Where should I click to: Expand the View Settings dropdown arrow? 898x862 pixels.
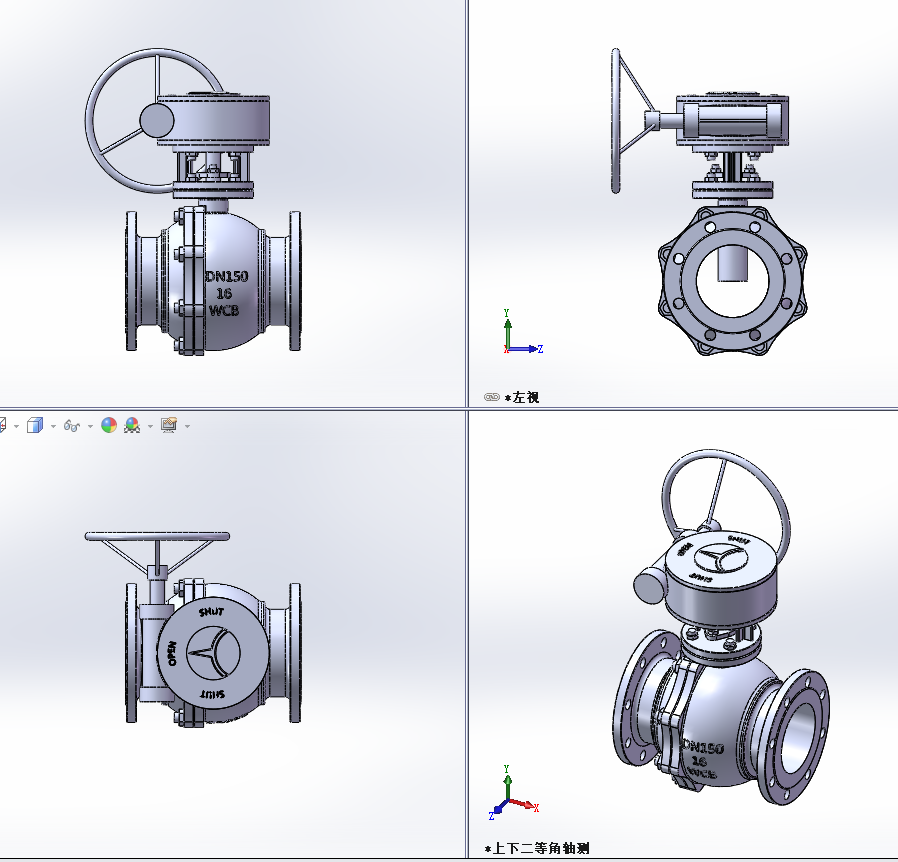187,427
